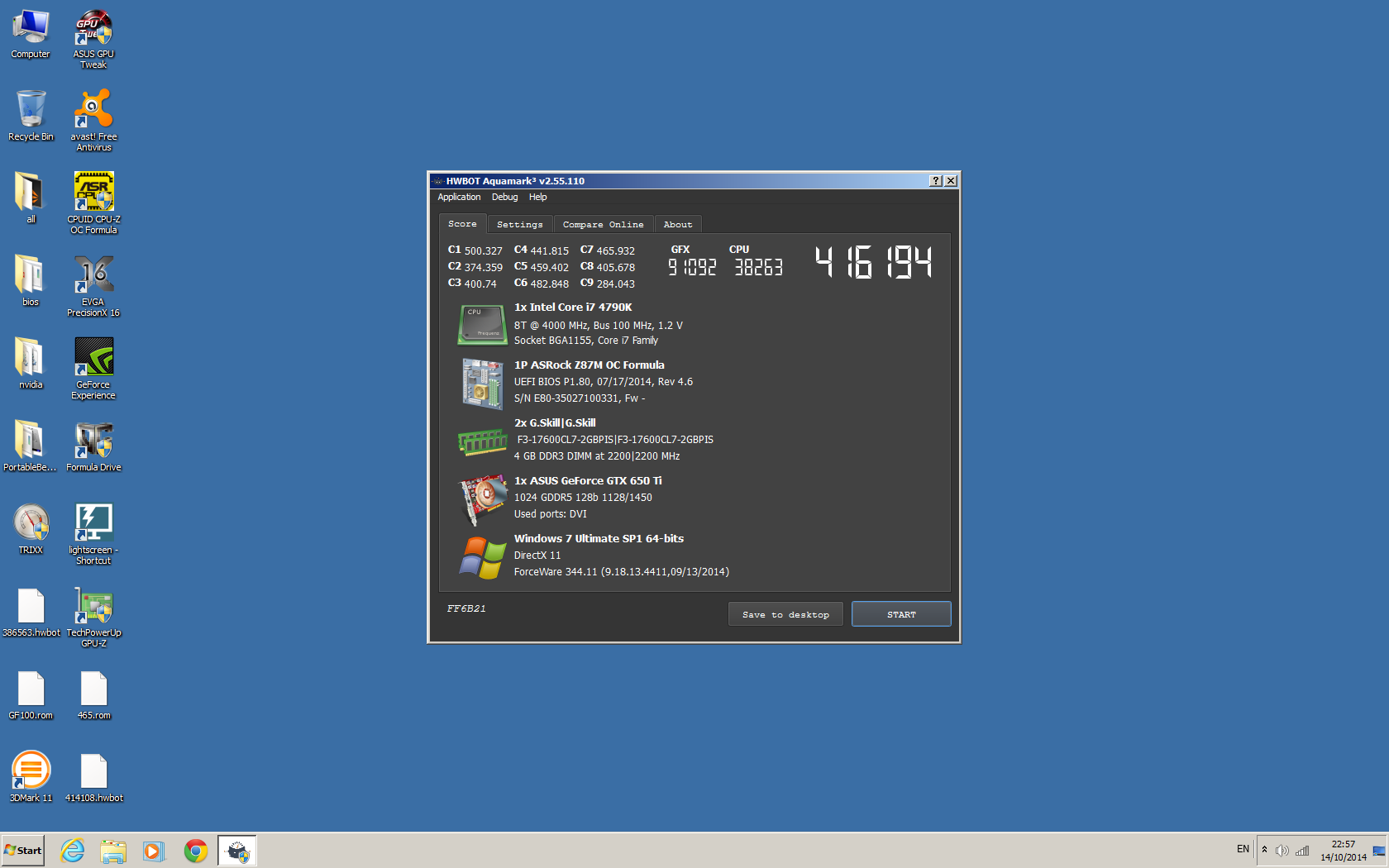
Task: Launch EVGA PrecisionX 16
Action: (93, 286)
